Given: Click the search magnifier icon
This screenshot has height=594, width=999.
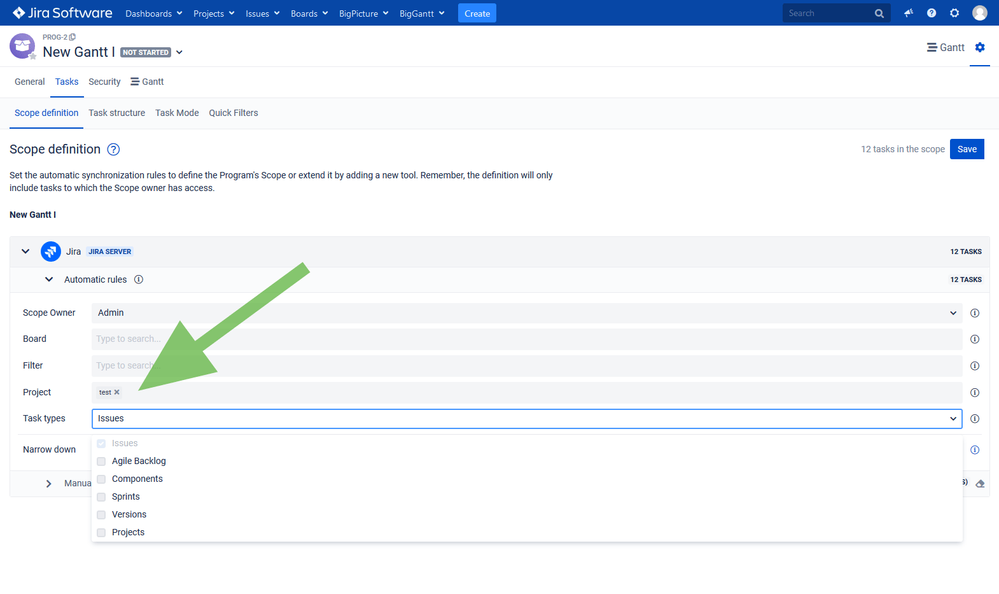Looking at the screenshot, I should click(x=879, y=13).
